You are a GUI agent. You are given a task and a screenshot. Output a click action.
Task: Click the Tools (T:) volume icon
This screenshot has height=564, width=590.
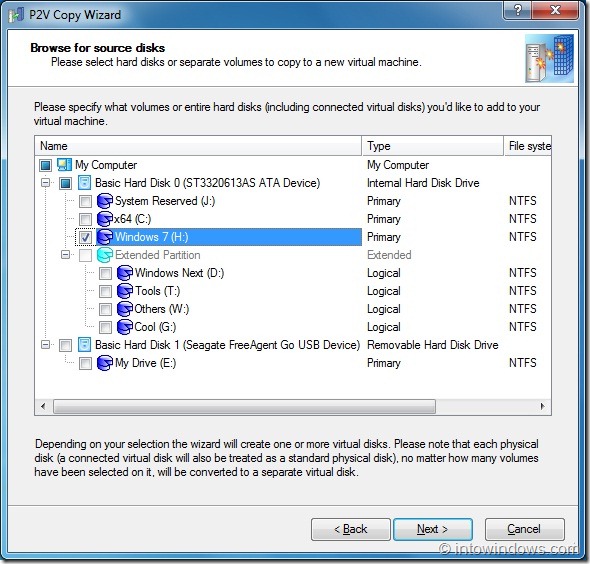click(125, 291)
